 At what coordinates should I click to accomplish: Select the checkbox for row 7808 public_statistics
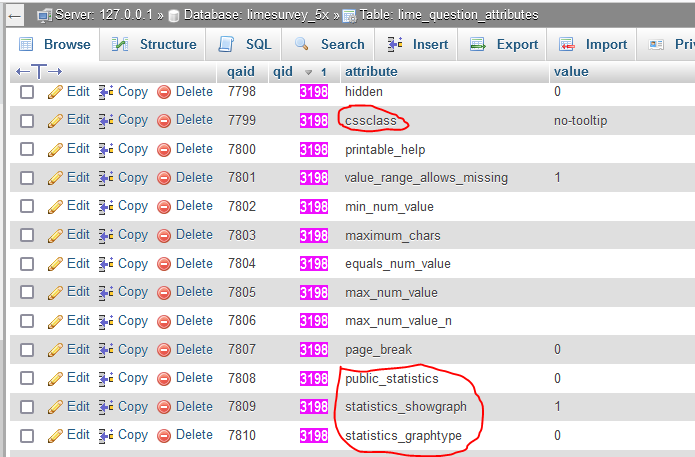click(27, 379)
